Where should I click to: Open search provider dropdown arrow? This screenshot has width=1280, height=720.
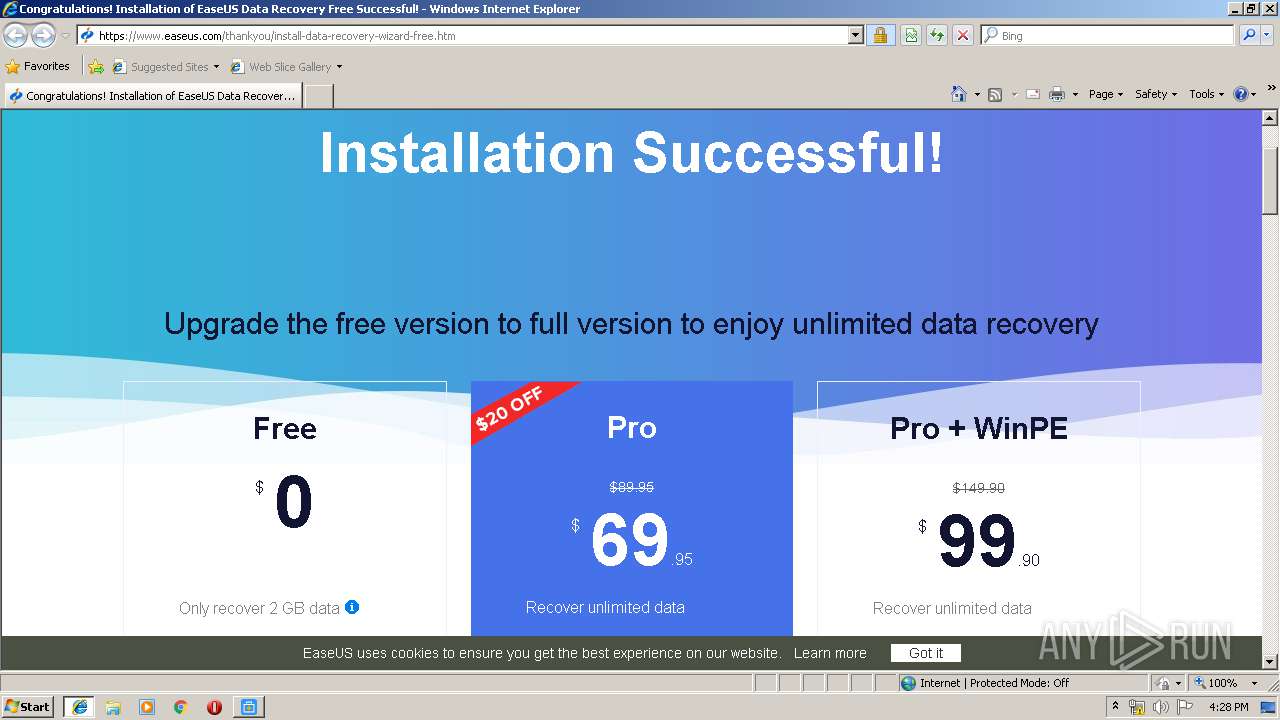[1268, 35]
